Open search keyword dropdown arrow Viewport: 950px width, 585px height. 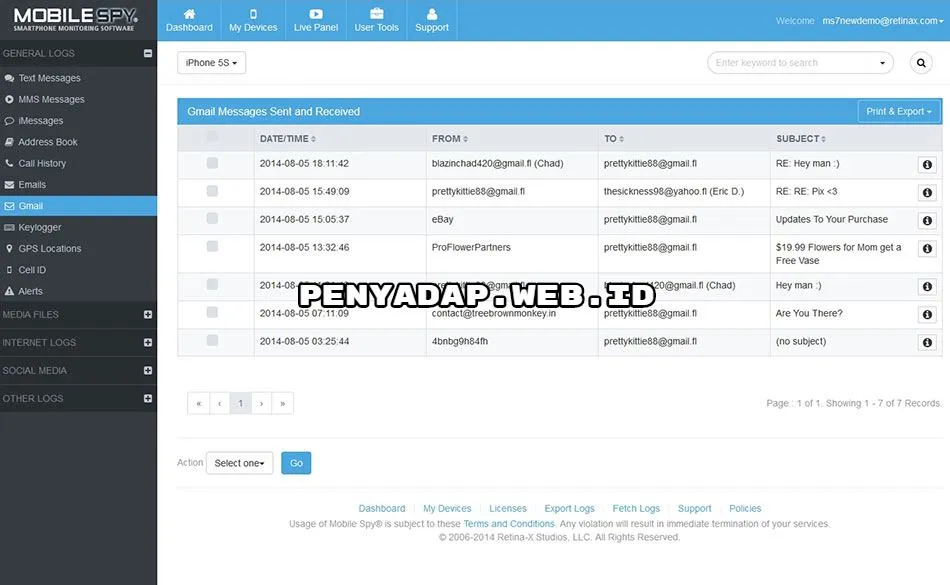click(x=882, y=63)
